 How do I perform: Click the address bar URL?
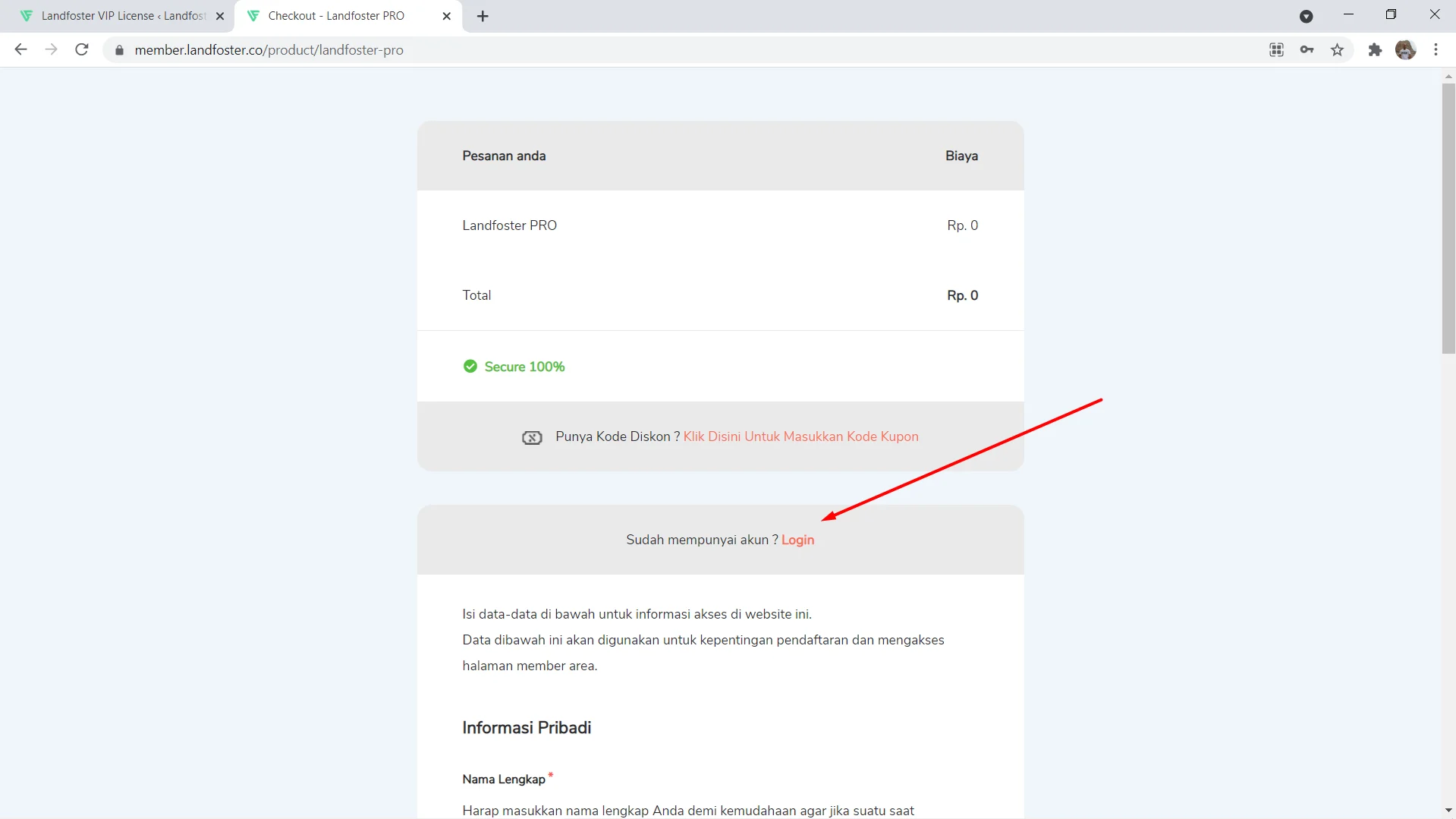(269, 50)
